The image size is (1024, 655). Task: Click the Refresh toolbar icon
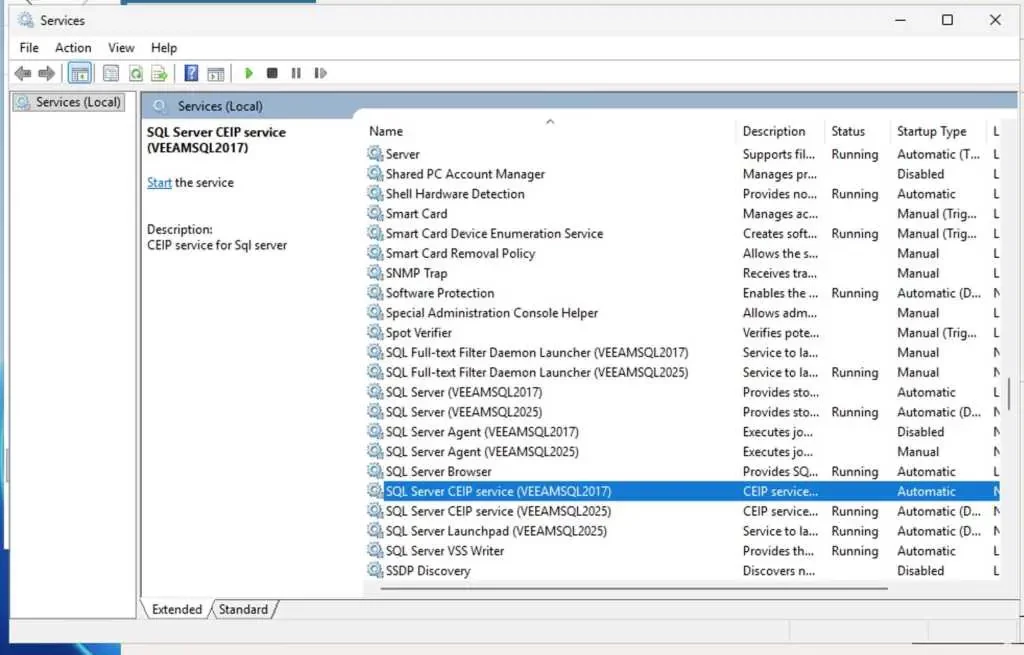coord(135,73)
